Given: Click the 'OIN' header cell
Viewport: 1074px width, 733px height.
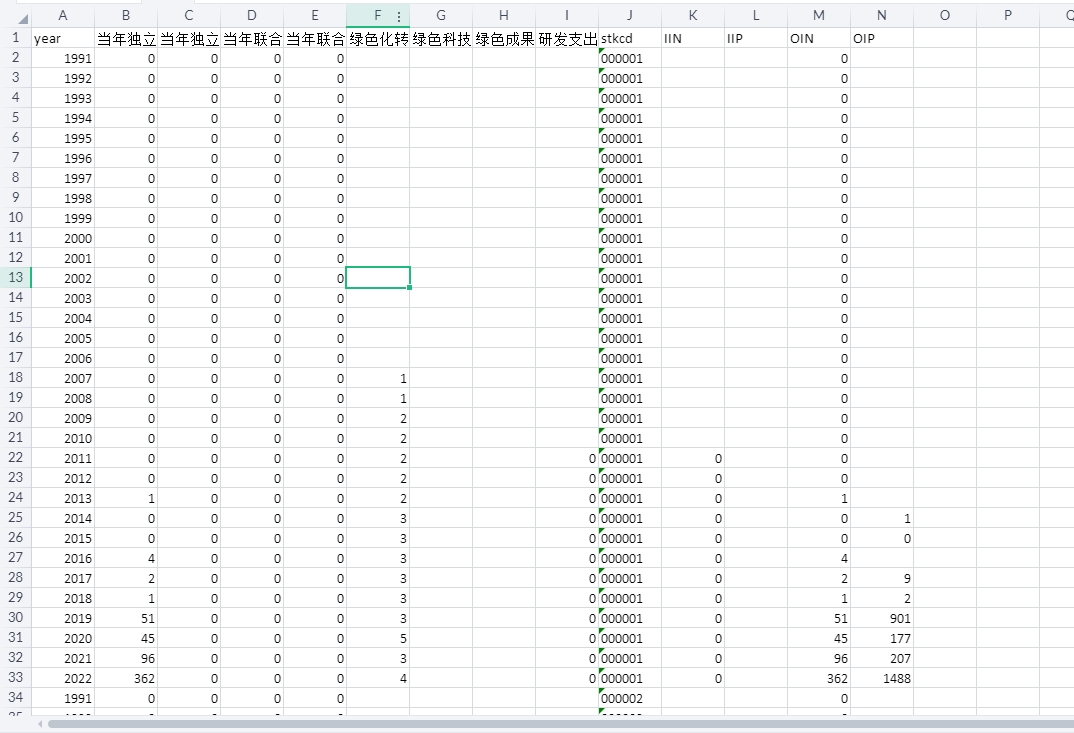Looking at the screenshot, I should 819,38.
